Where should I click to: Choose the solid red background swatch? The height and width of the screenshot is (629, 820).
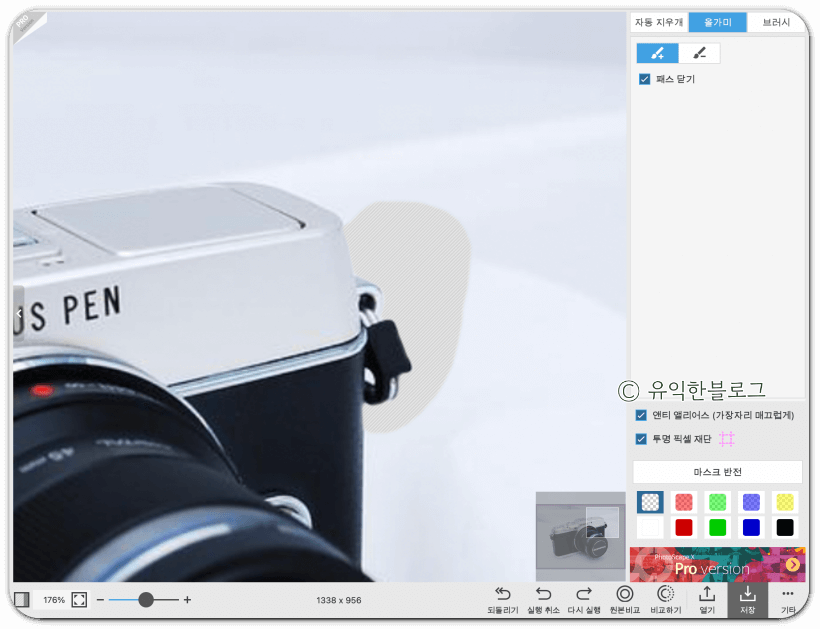[x=684, y=528]
